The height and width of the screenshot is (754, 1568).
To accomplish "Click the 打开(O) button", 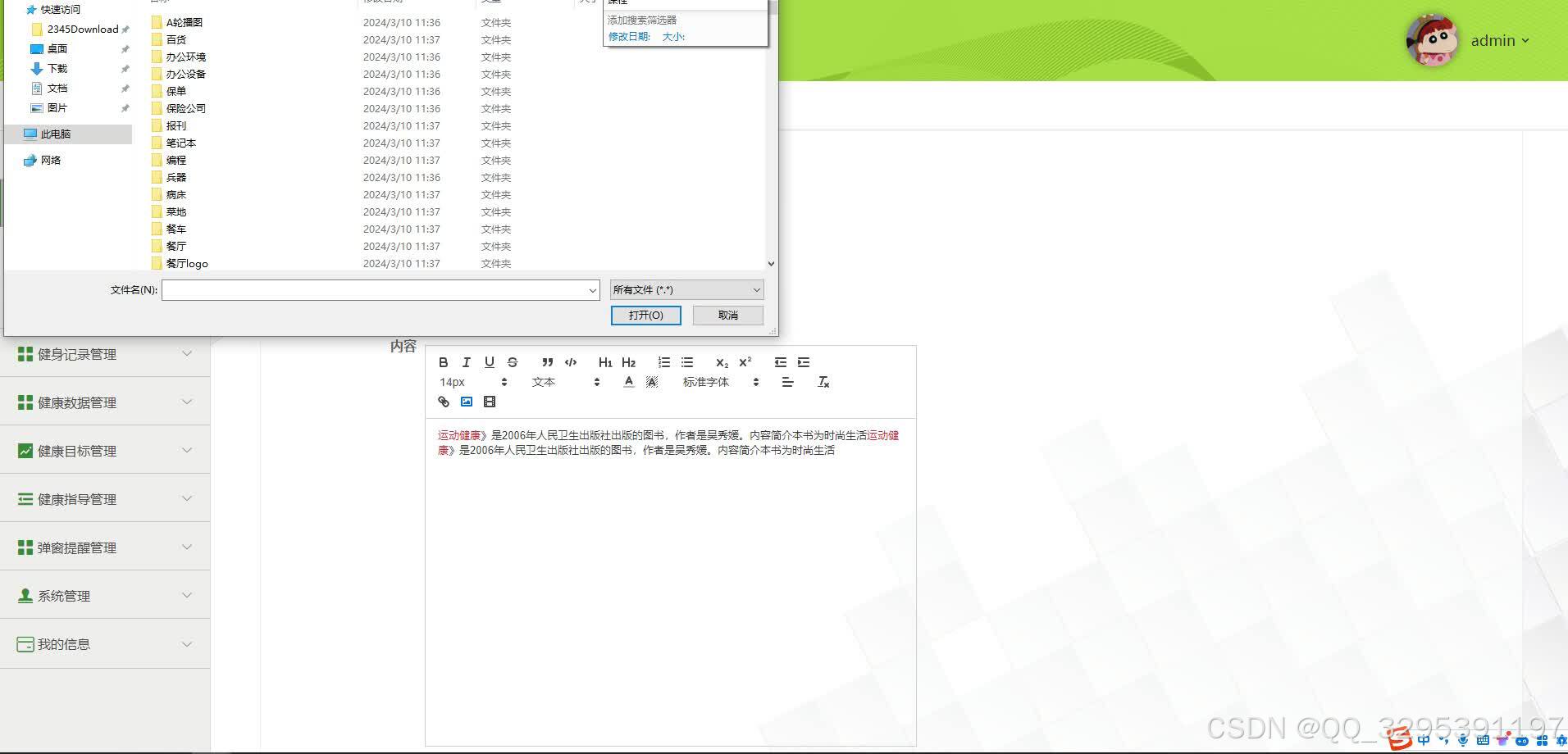I will [x=645, y=316].
